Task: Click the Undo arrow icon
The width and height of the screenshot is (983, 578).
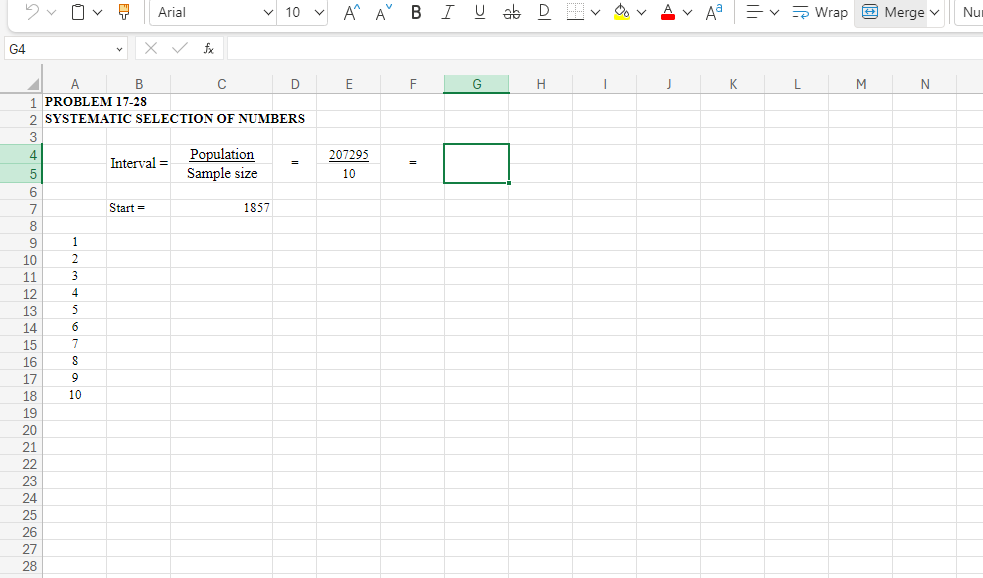Action: tap(32, 12)
